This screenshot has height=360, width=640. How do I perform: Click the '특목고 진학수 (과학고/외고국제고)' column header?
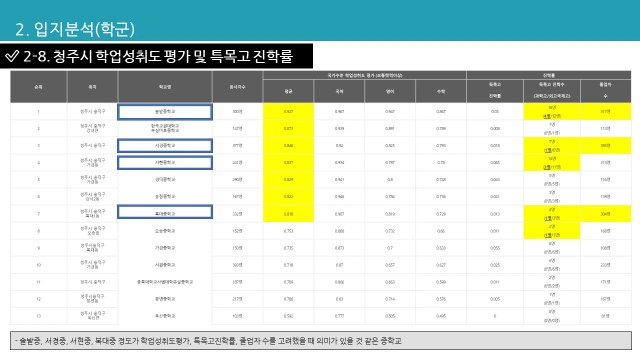[x=552, y=91]
